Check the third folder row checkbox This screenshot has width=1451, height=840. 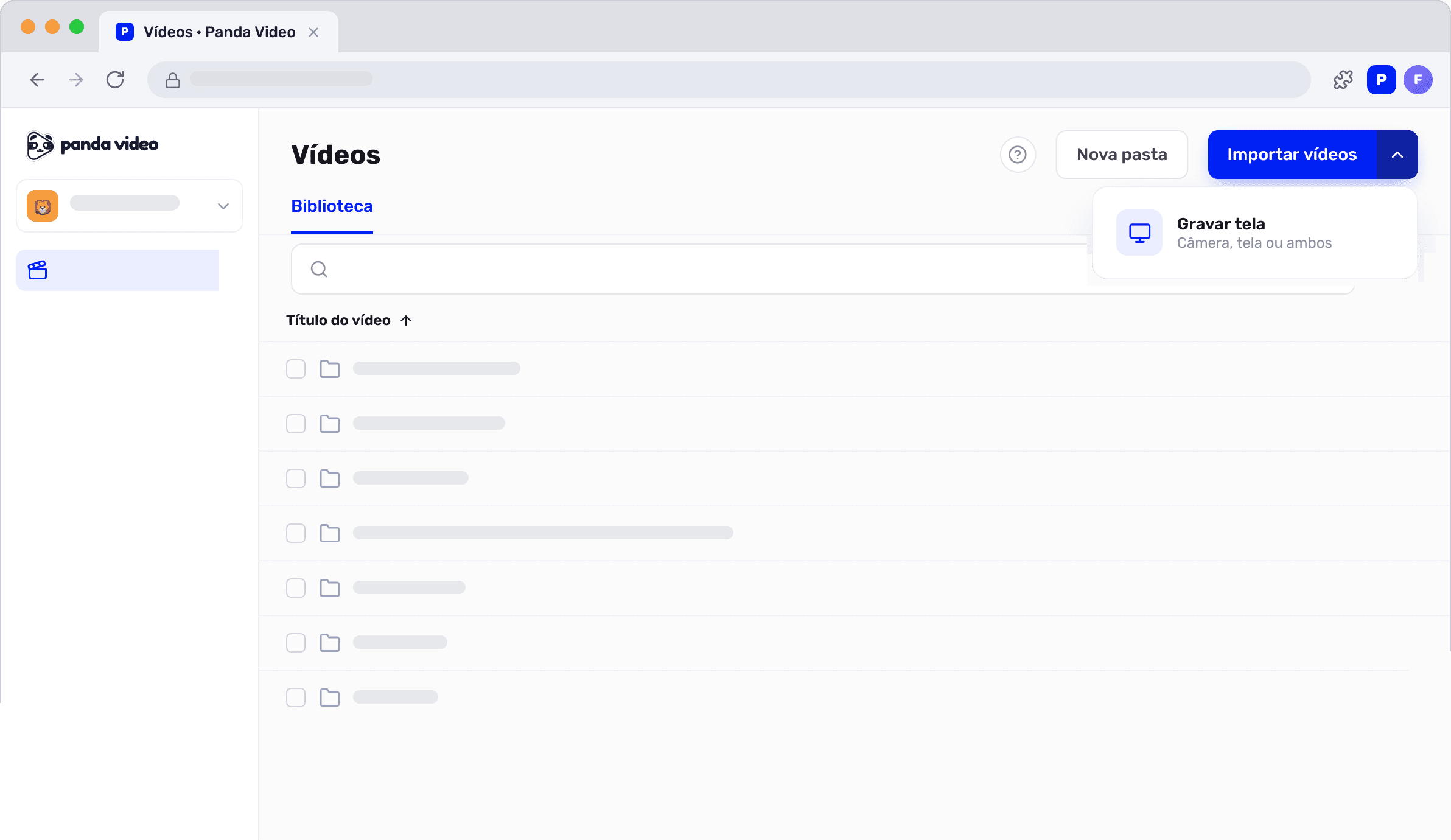tap(296, 478)
